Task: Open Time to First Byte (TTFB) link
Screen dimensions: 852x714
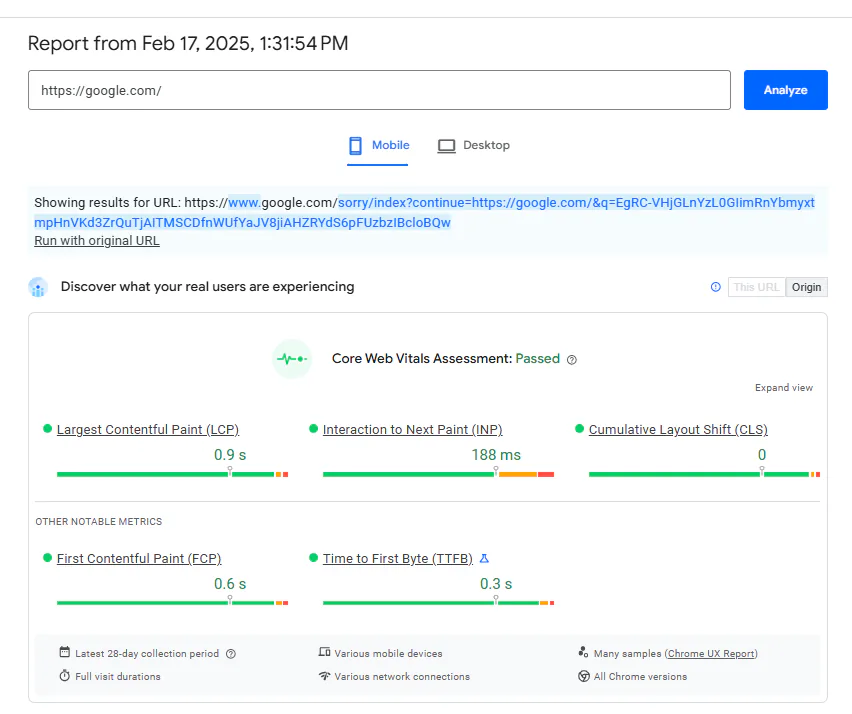Action: [x=398, y=559]
